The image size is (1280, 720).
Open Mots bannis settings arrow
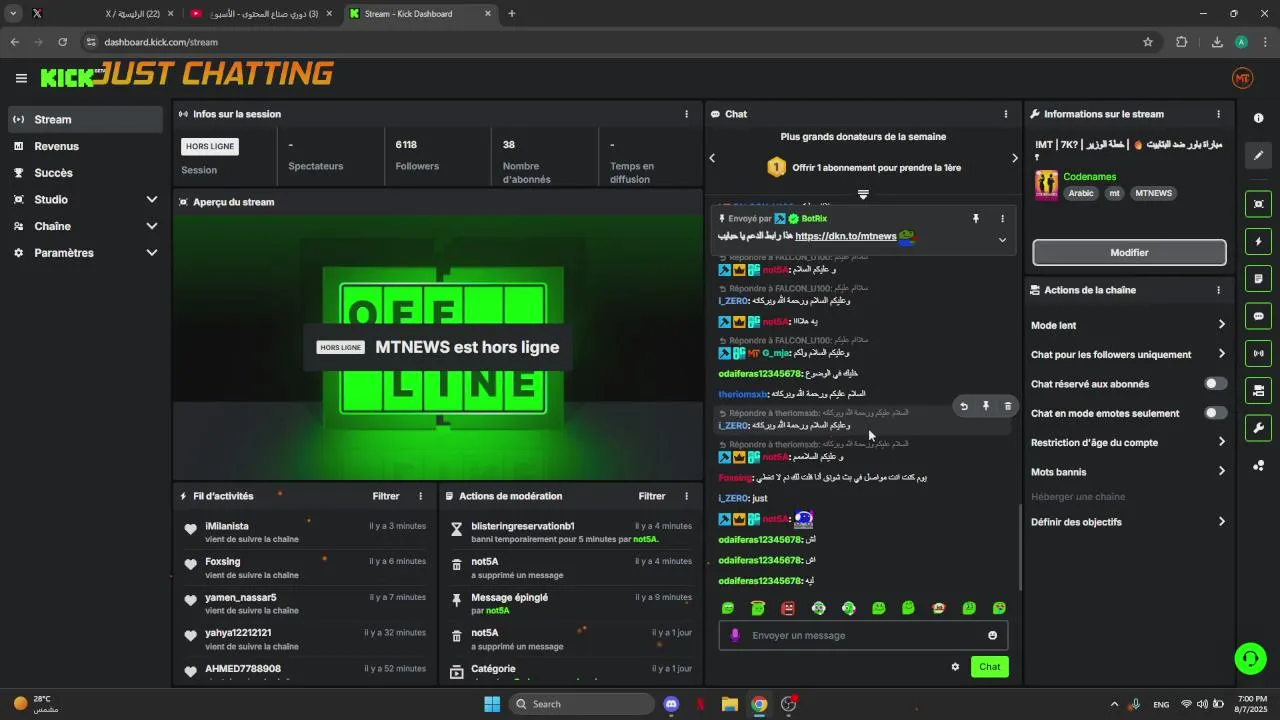point(1221,471)
